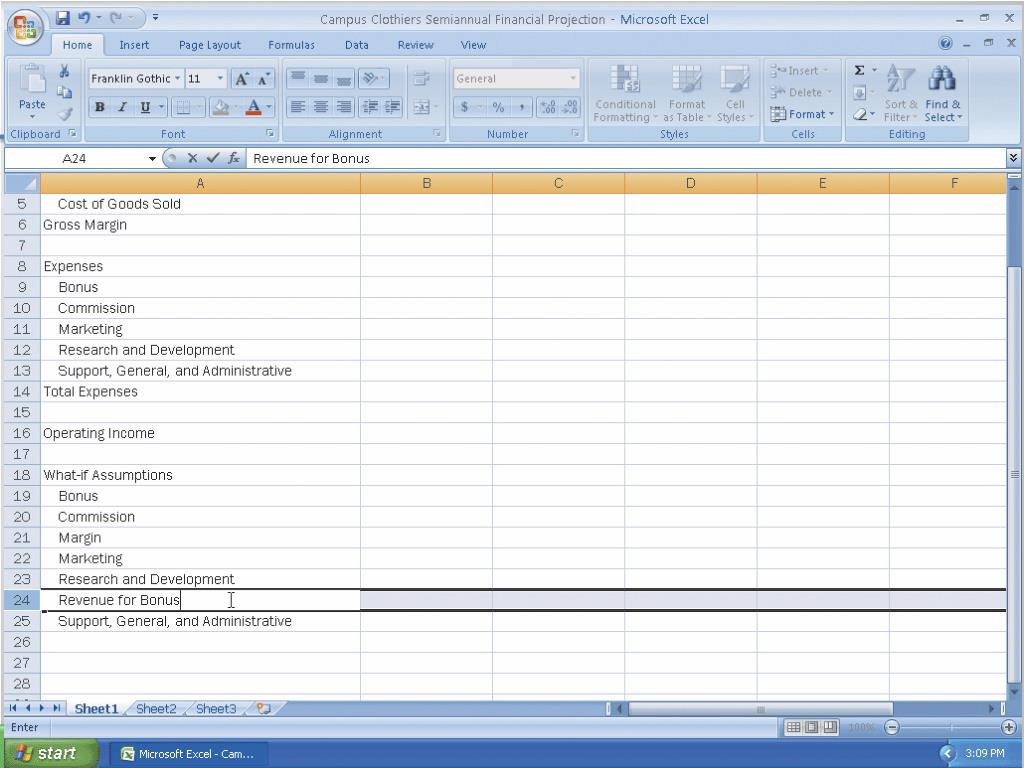Click the Zoom In plus button
The image size is (1024, 768).
coord(1008,727)
